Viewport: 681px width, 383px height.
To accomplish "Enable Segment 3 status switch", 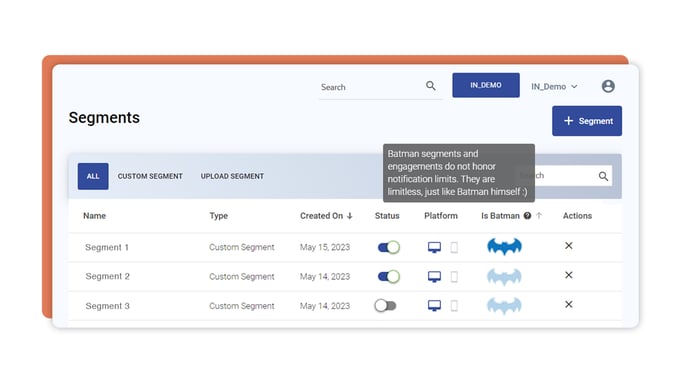I will click(x=386, y=306).
